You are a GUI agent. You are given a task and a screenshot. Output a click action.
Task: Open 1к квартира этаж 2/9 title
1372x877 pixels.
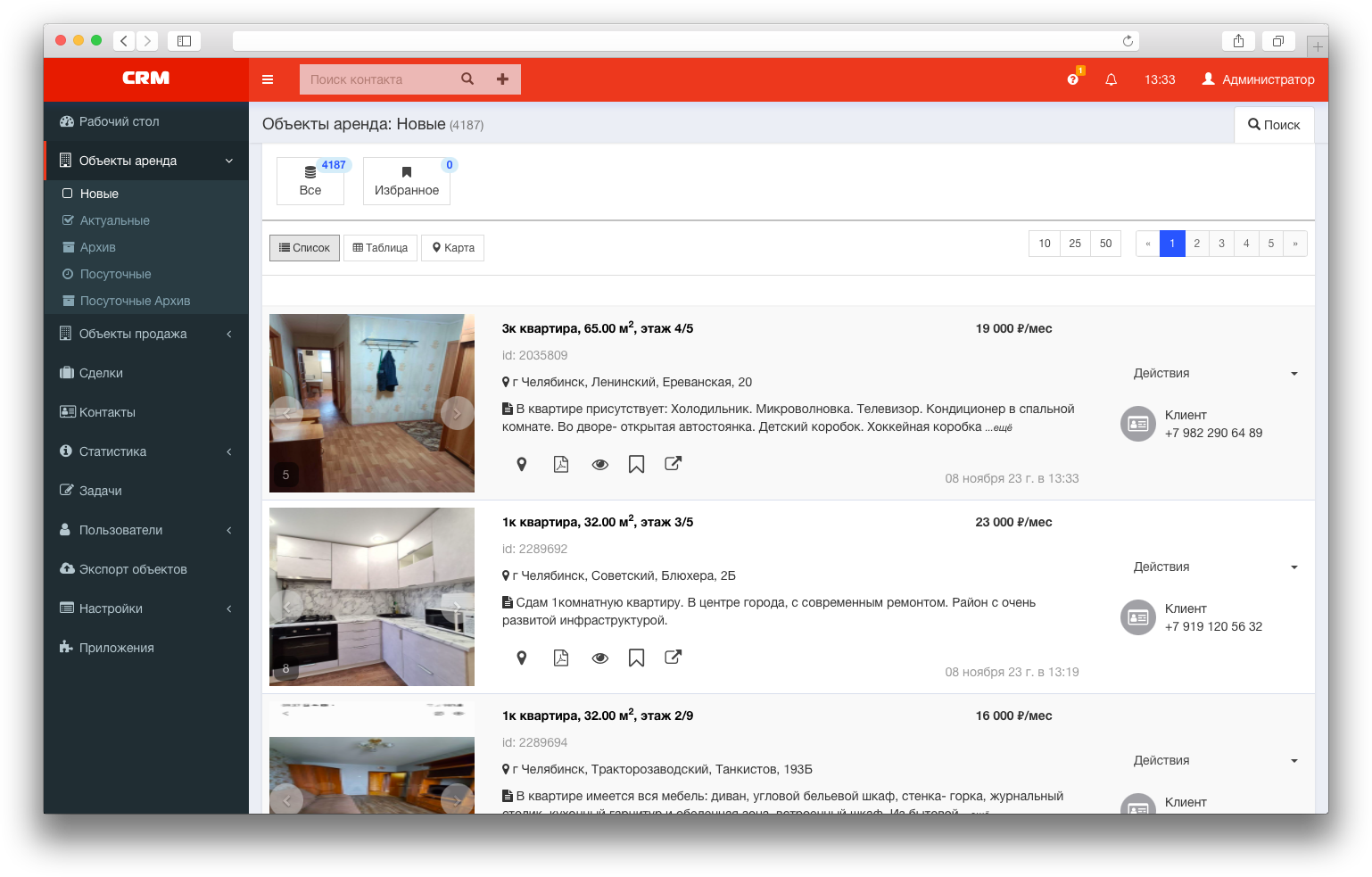click(x=598, y=716)
